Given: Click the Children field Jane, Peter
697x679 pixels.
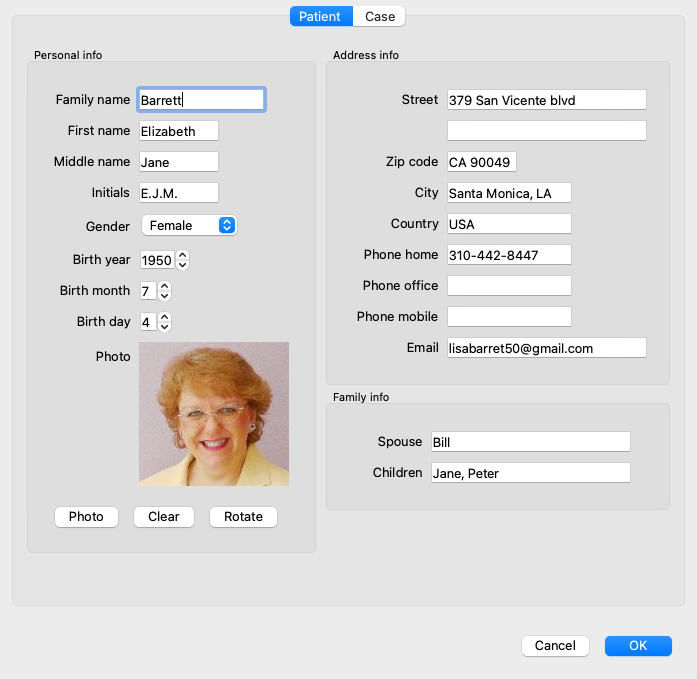Looking at the screenshot, I should coord(531,473).
